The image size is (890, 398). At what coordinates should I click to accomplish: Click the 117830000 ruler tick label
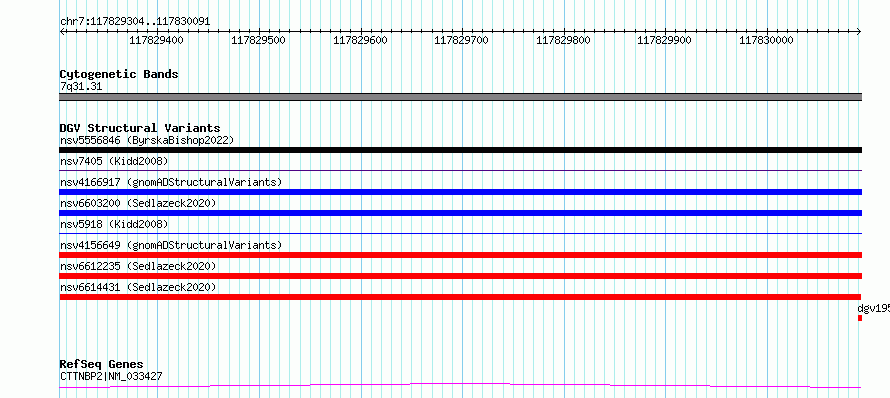pyautogui.click(x=766, y=40)
